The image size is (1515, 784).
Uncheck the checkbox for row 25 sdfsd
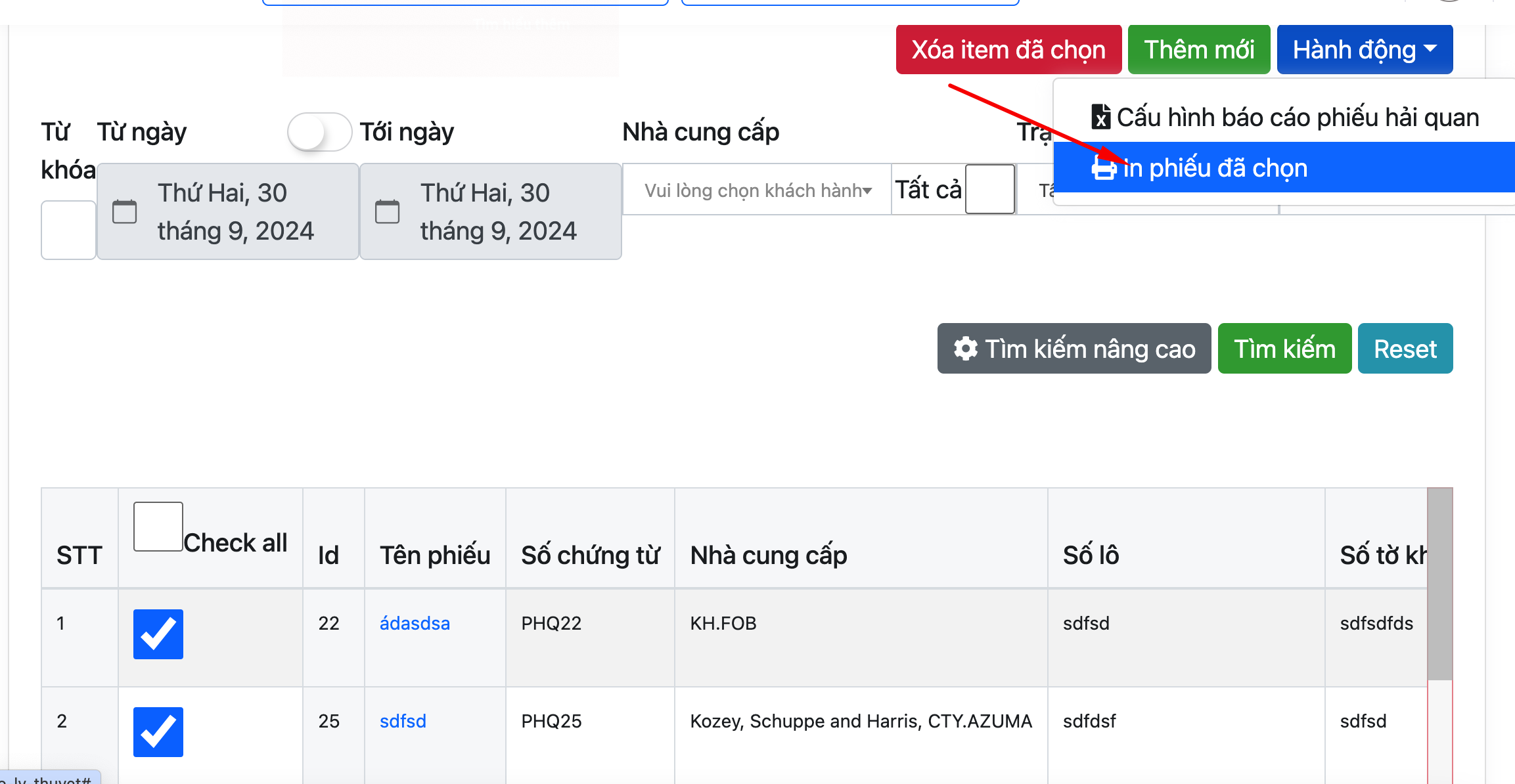(x=158, y=731)
